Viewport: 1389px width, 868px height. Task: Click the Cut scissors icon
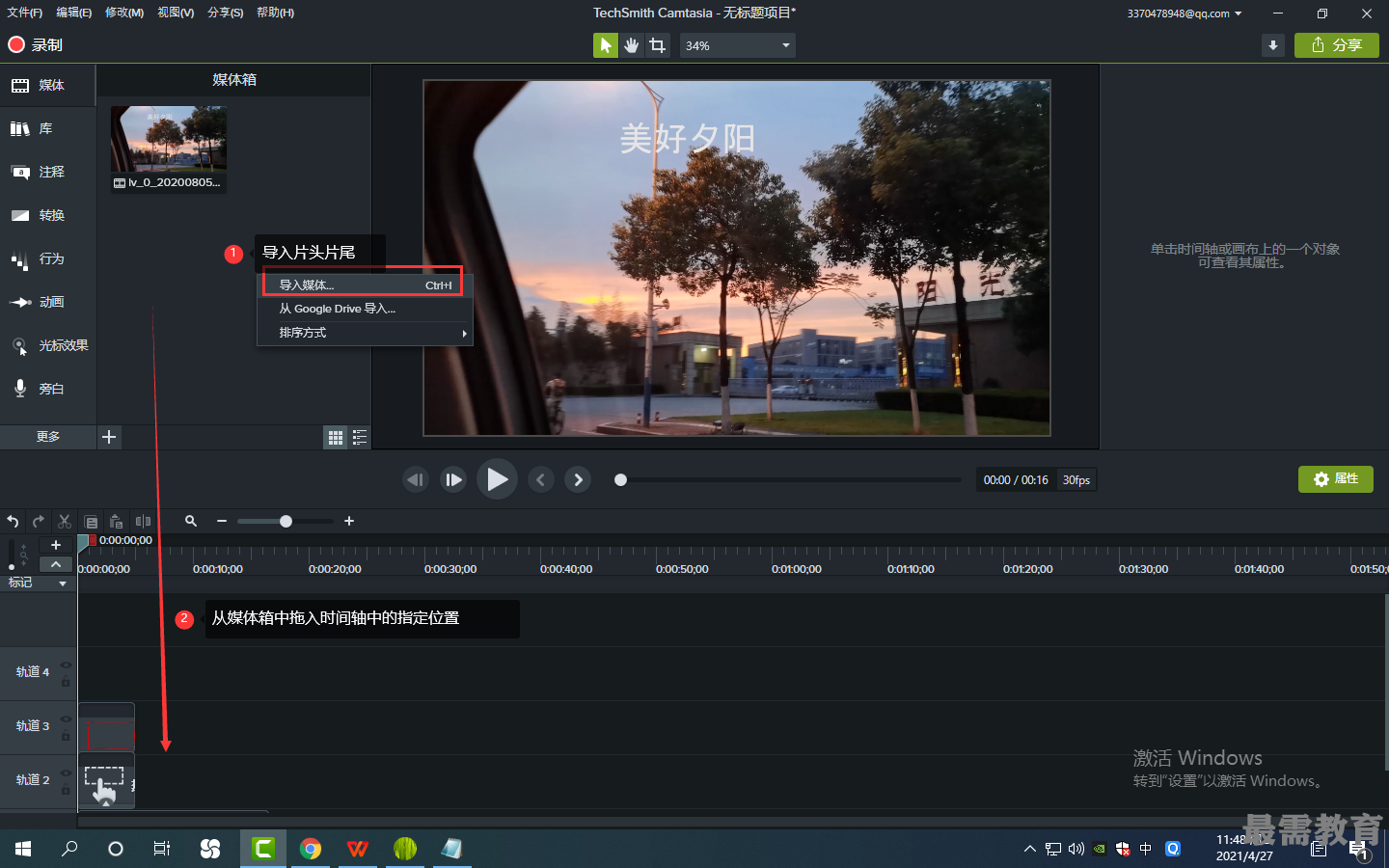pyautogui.click(x=65, y=522)
